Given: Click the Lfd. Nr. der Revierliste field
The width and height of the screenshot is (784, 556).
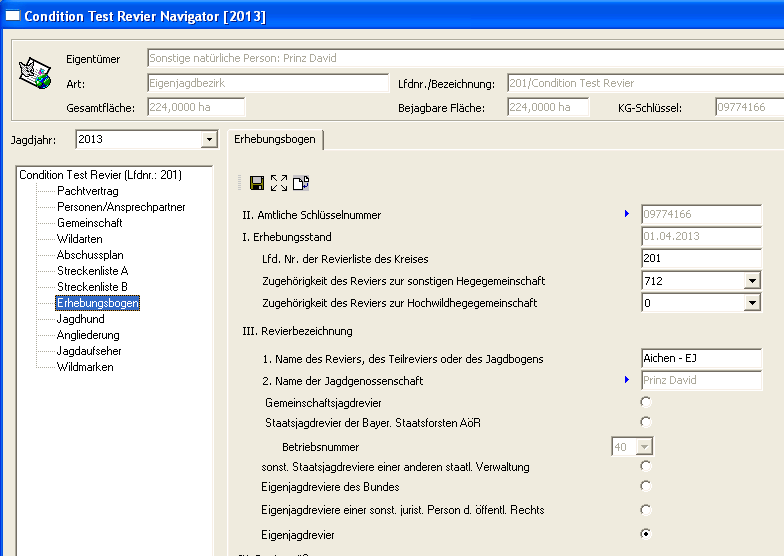Looking at the screenshot, I should tap(700, 259).
